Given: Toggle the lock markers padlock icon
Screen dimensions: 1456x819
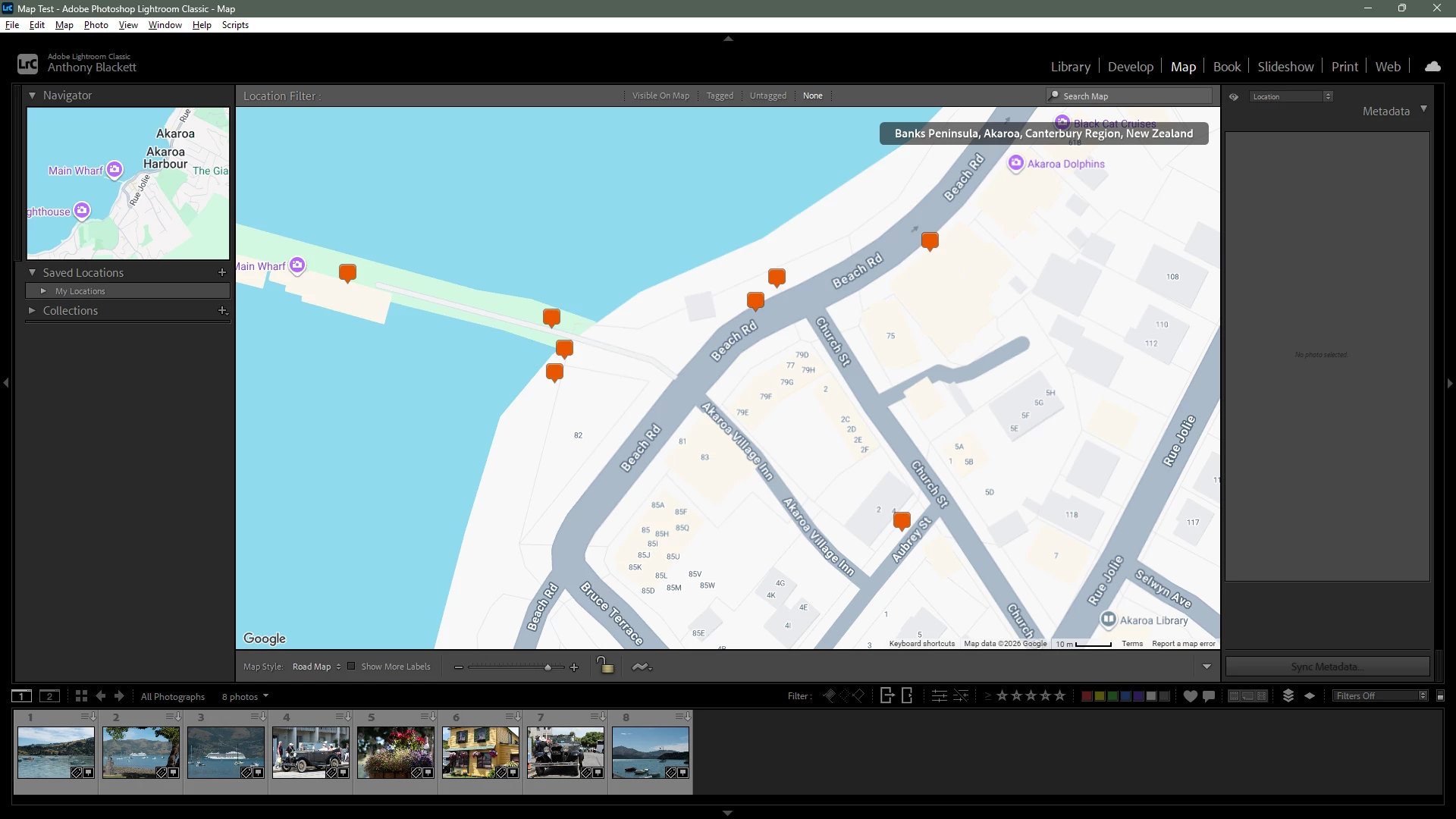Looking at the screenshot, I should tap(604, 666).
